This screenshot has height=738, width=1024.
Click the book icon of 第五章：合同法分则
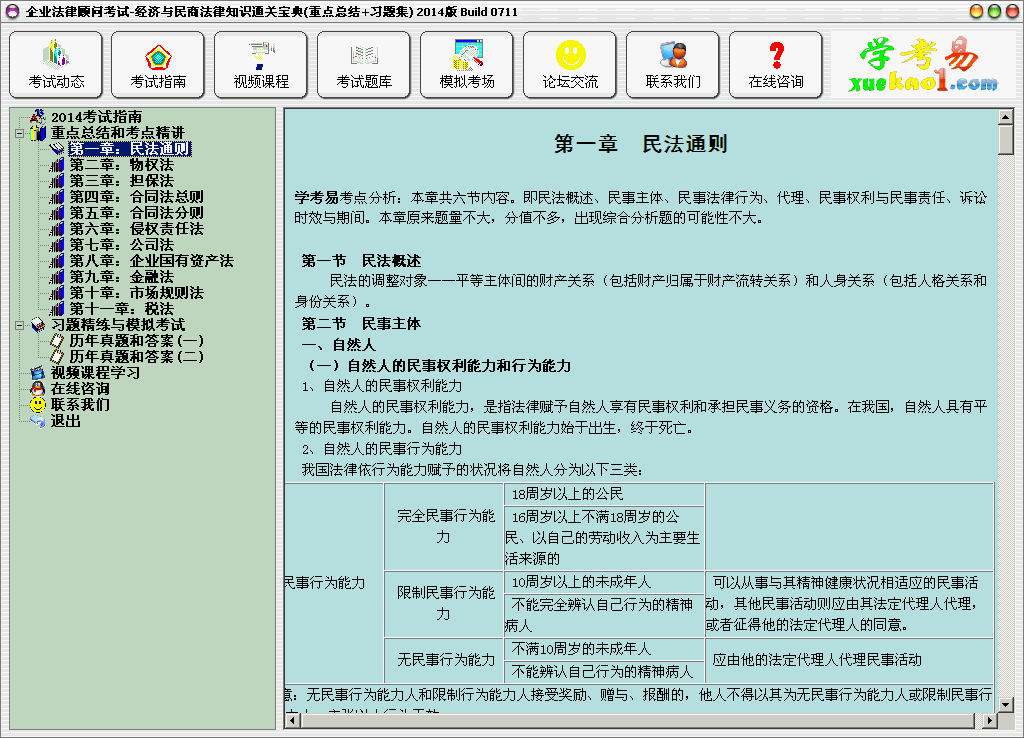(x=57, y=213)
